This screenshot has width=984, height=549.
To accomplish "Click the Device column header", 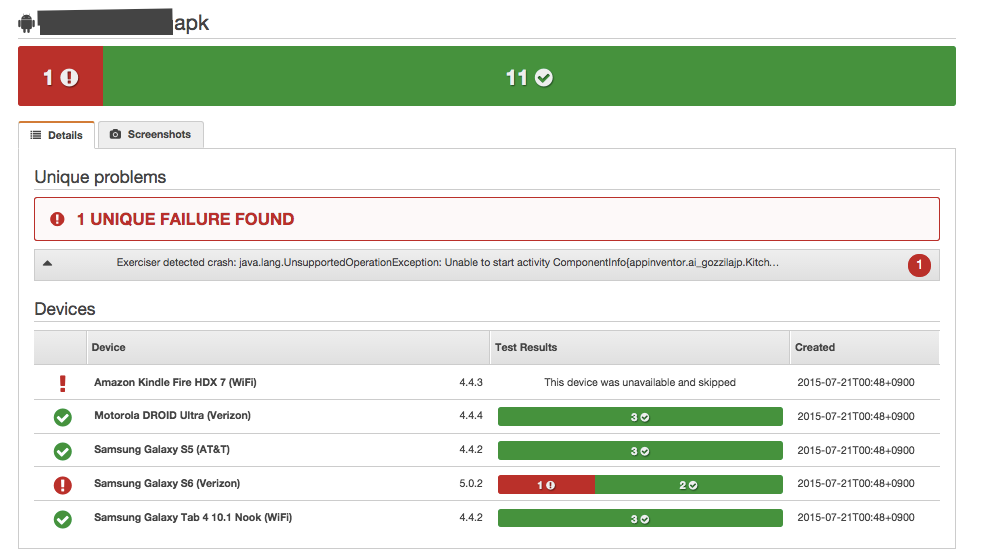I will point(287,348).
